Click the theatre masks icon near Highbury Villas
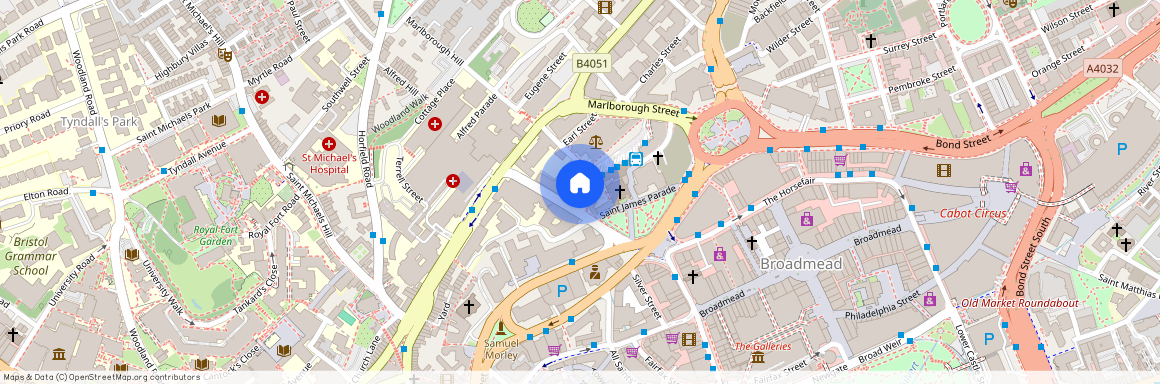 click(225, 54)
